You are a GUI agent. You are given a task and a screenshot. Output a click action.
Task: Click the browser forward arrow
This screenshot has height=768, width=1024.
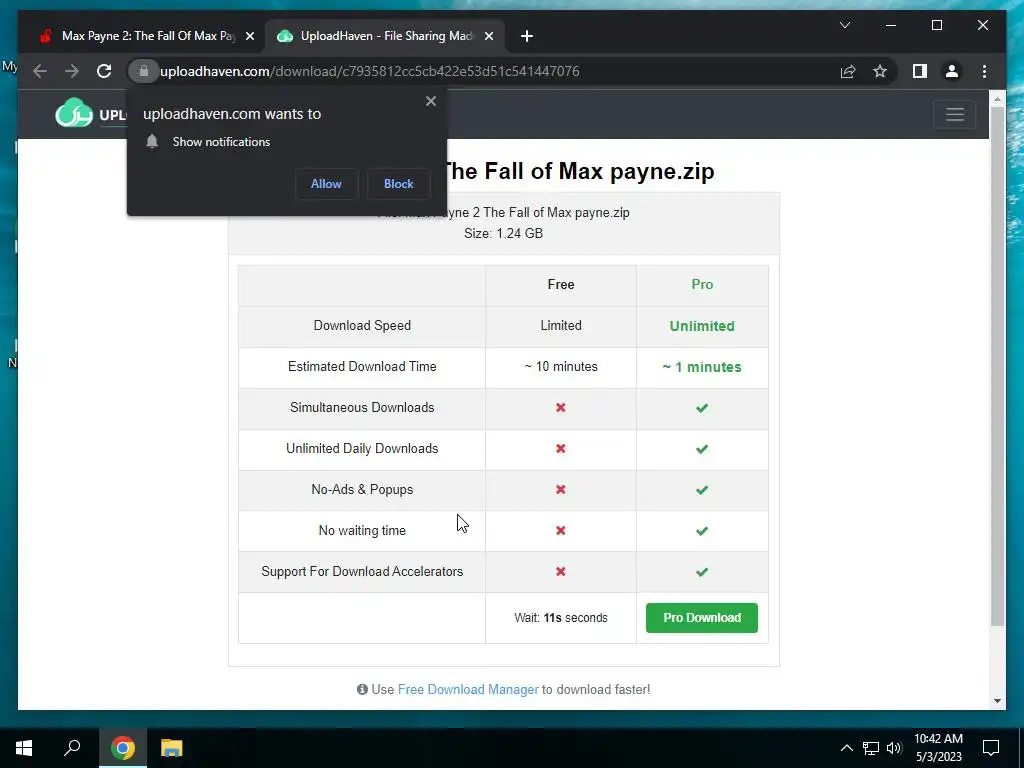coord(72,71)
